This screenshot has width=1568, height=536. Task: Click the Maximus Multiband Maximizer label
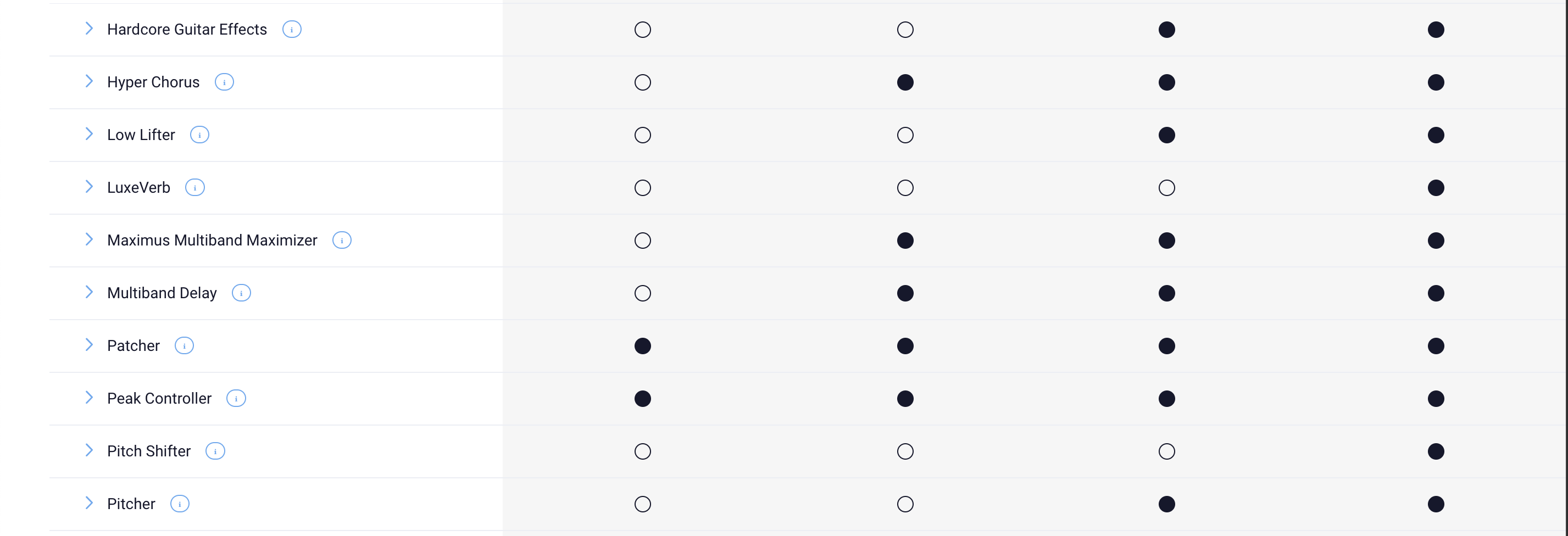click(x=212, y=241)
